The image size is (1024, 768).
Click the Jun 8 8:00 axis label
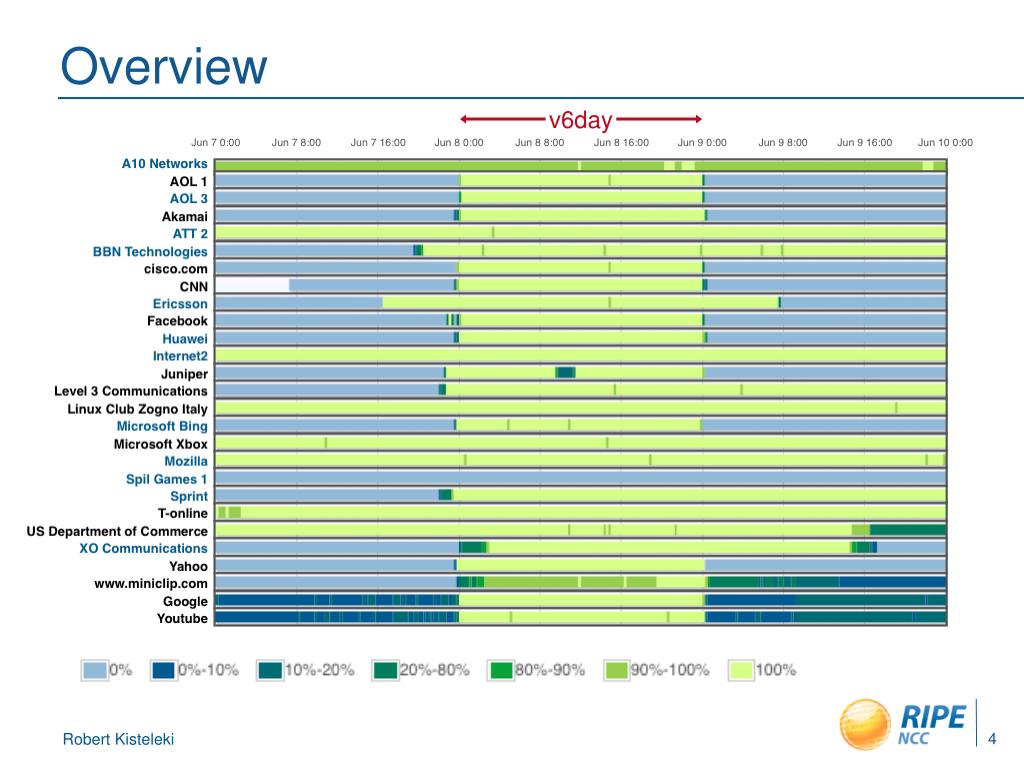[539, 142]
